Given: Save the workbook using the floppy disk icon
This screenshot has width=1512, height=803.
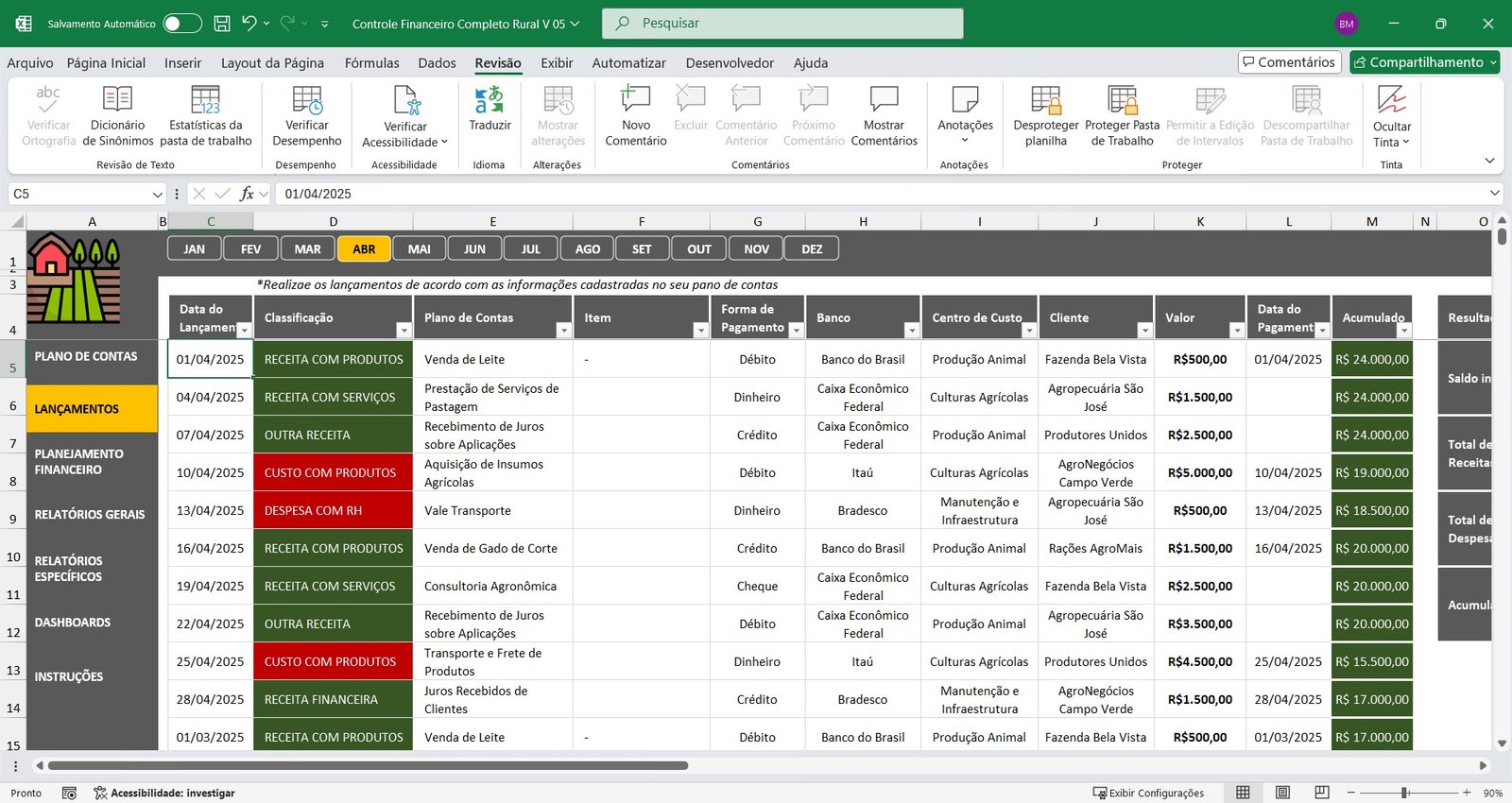Looking at the screenshot, I should click(x=222, y=24).
